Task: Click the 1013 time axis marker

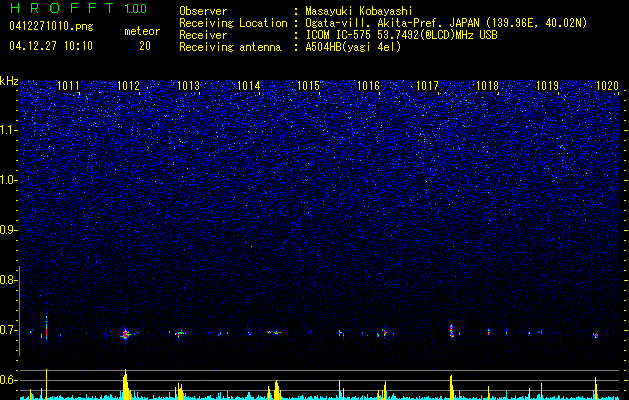Action: [x=189, y=85]
